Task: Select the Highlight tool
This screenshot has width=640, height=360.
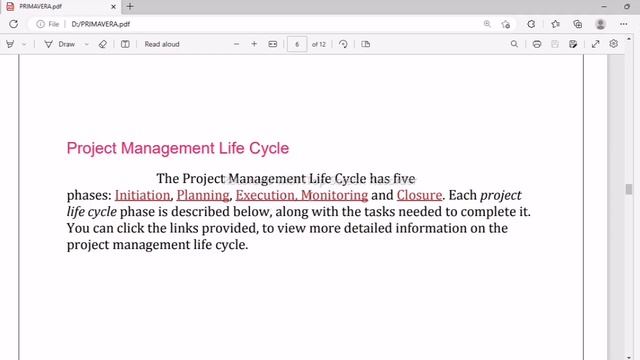Action: tap(10, 44)
